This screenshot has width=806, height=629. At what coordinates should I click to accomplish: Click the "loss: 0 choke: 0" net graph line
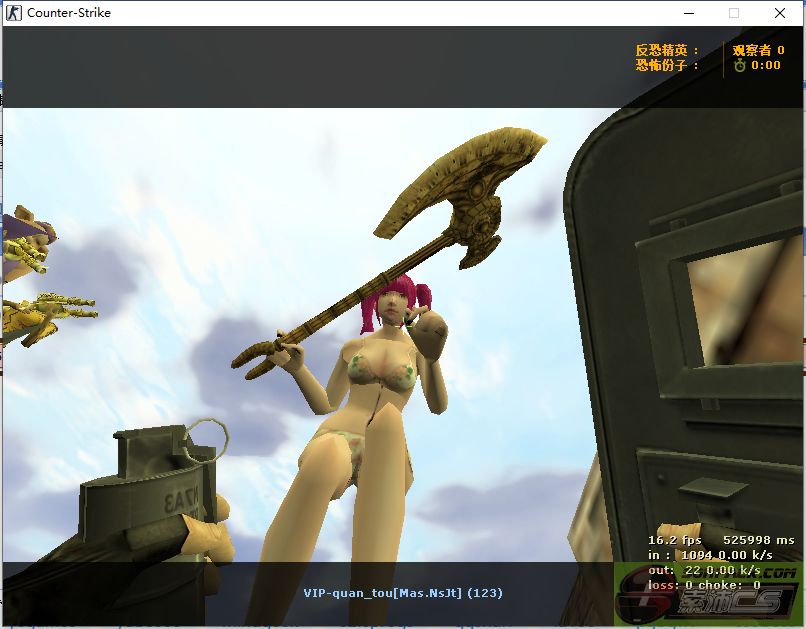[x=704, y=585]
